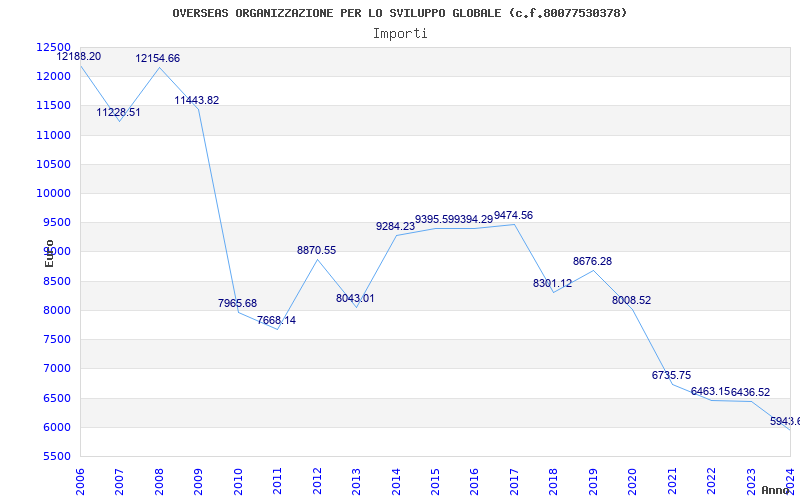Click the 2020 year axis label
The image size is (800, 500).
pyautogui.click(x=633, y=481)
